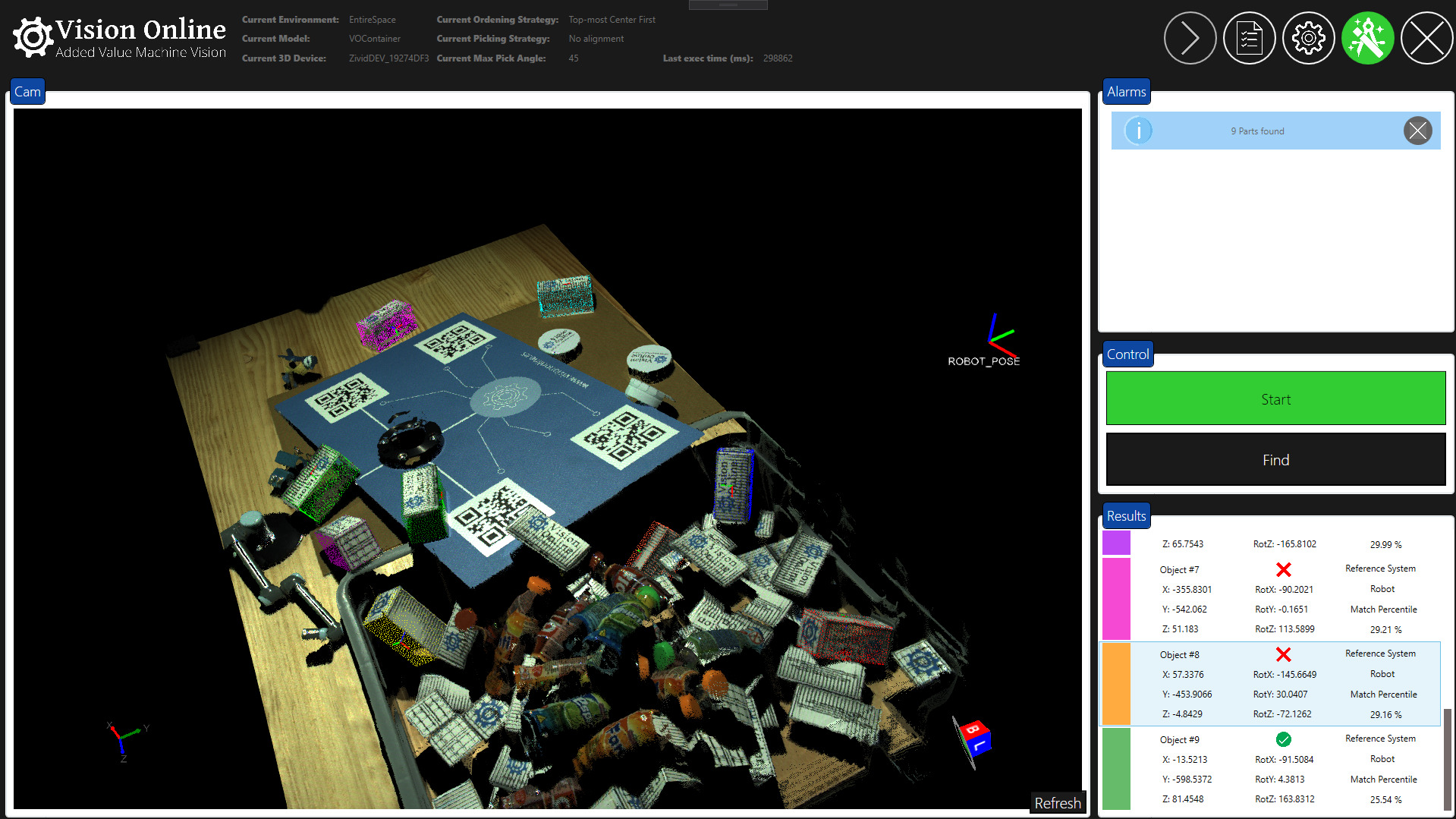This screenshot has width=1456, height=819.
Task: Click the value 'RotZ: 113.5899'
Action: (x=1284, y=629)
